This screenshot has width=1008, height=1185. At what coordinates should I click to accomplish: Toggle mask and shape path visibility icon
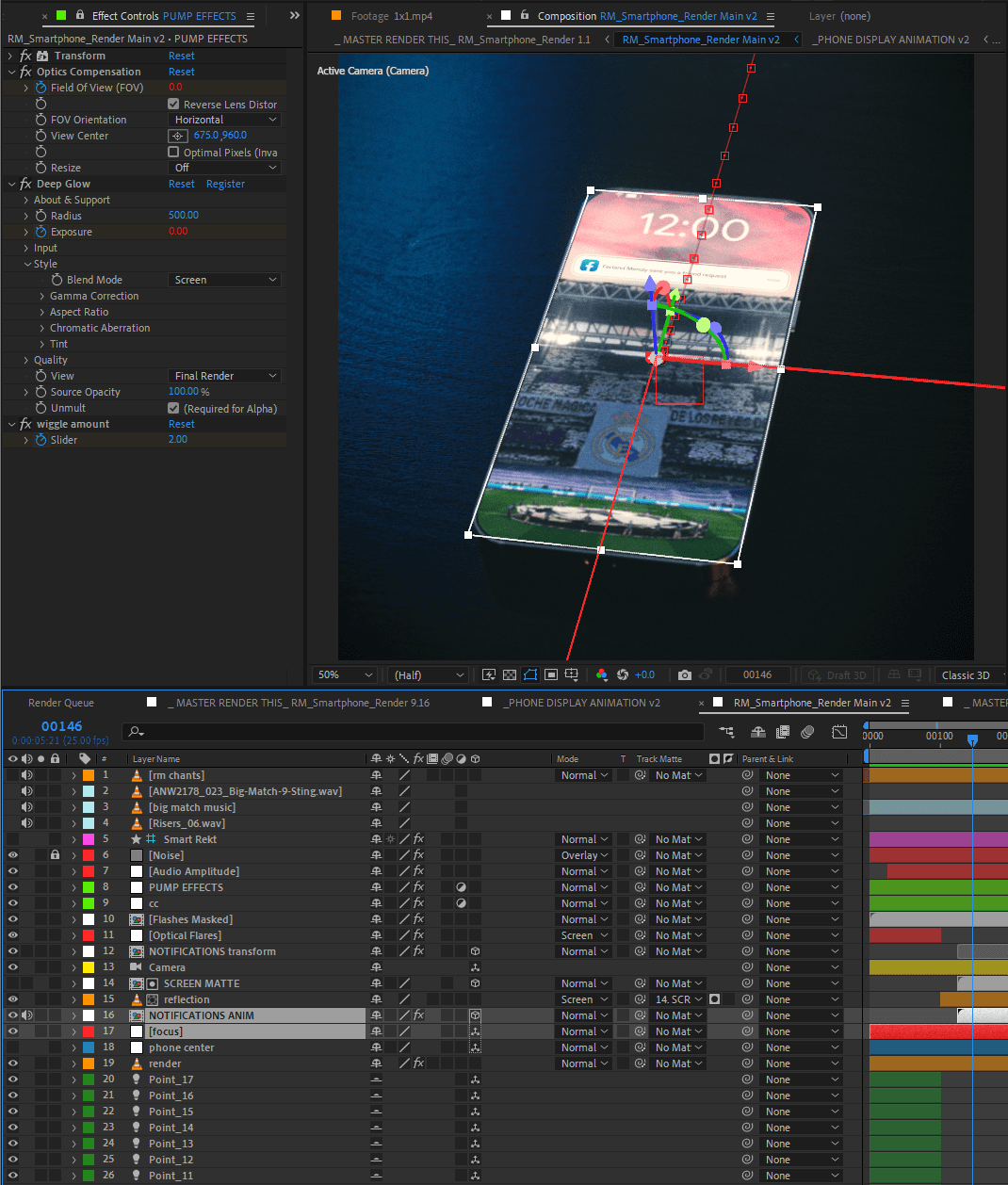point(530,674)
